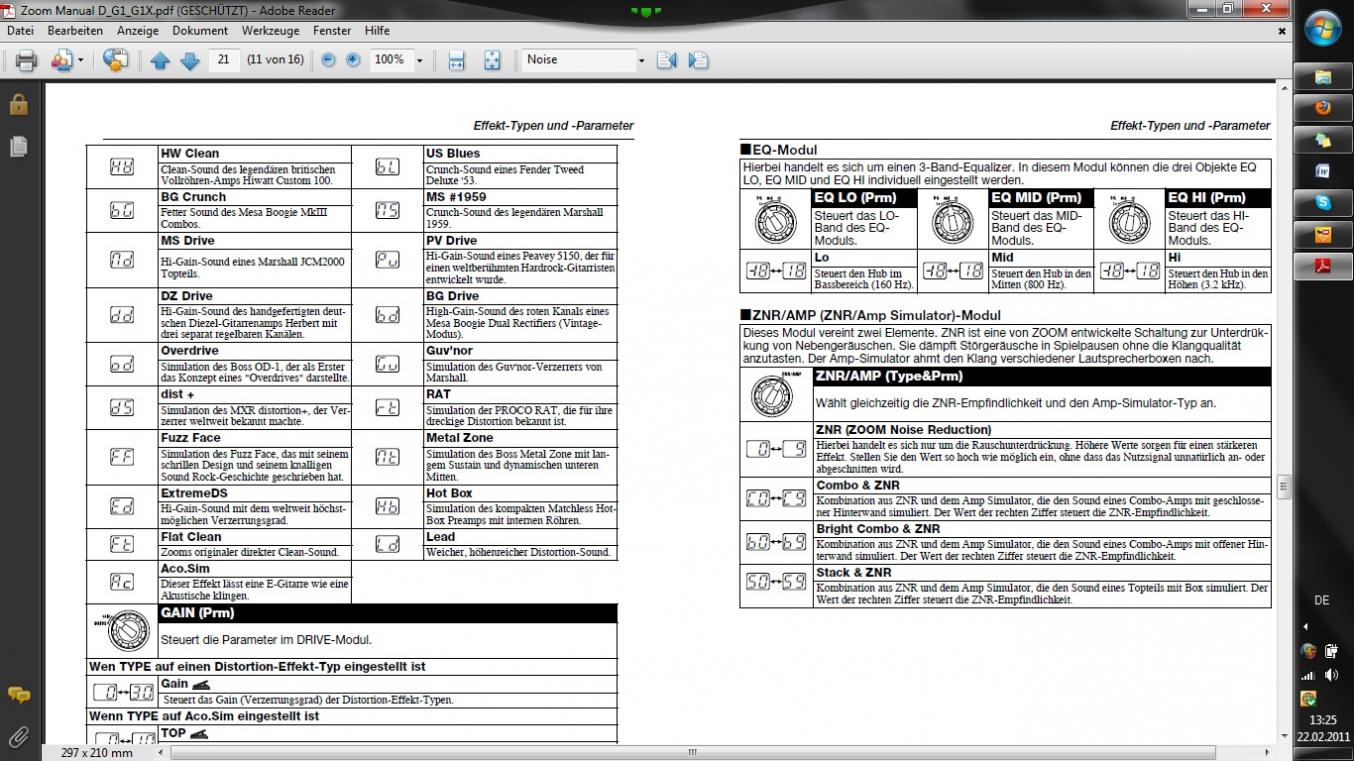
Task: Click the Print icon in toolbar
Action: pyautogui.click(x=26, y=60)
